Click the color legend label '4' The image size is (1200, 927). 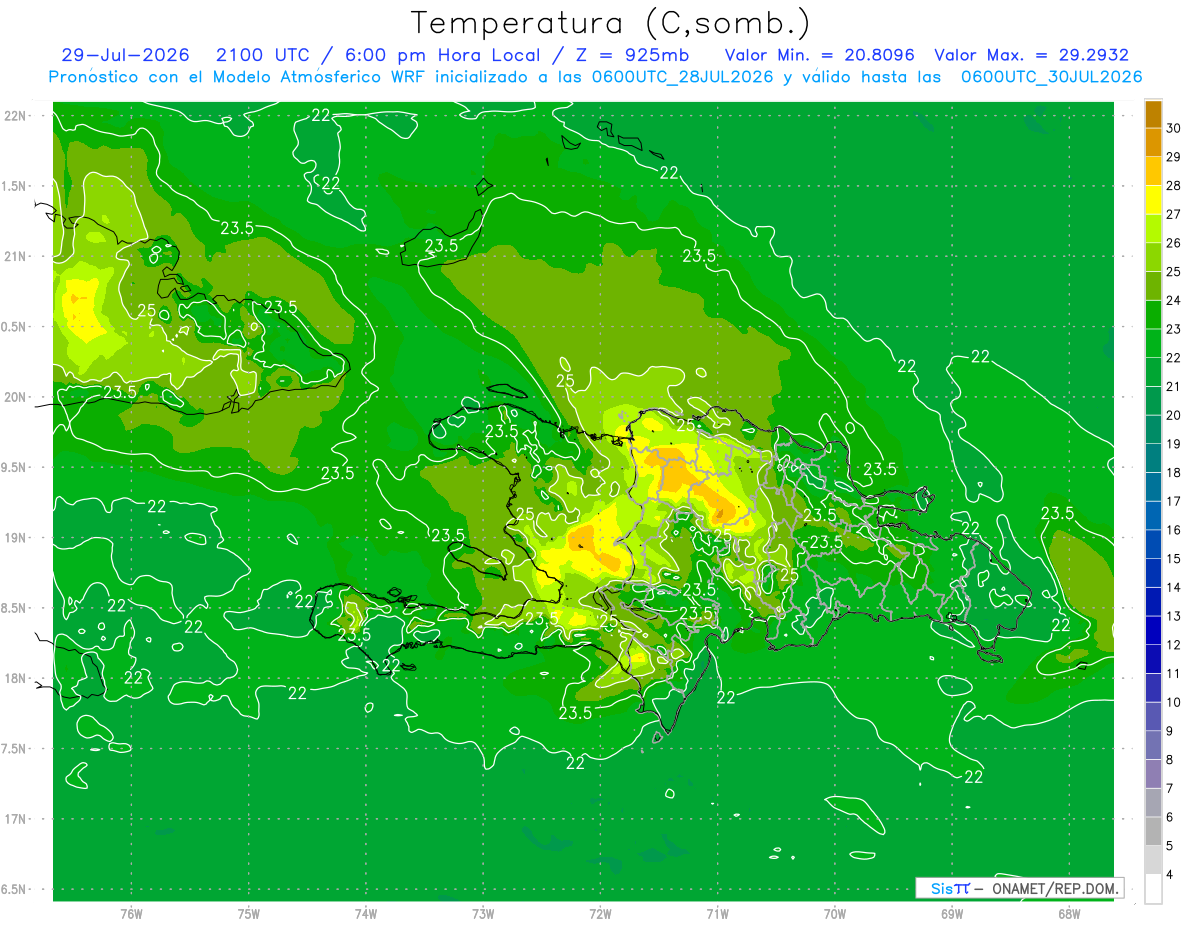[x=1170, y=875]
